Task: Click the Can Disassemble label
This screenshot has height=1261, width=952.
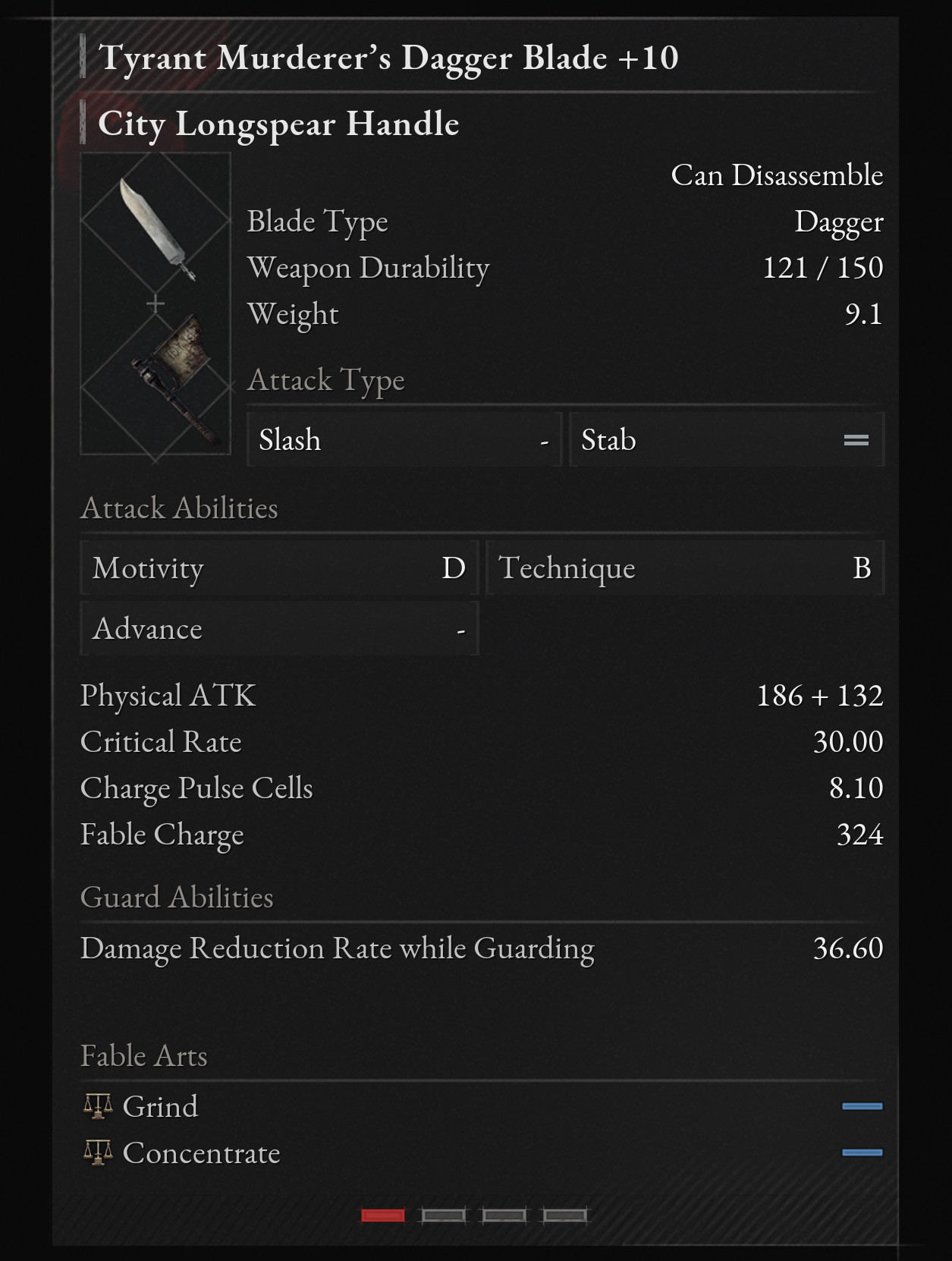Action: [x=777, y=175]
